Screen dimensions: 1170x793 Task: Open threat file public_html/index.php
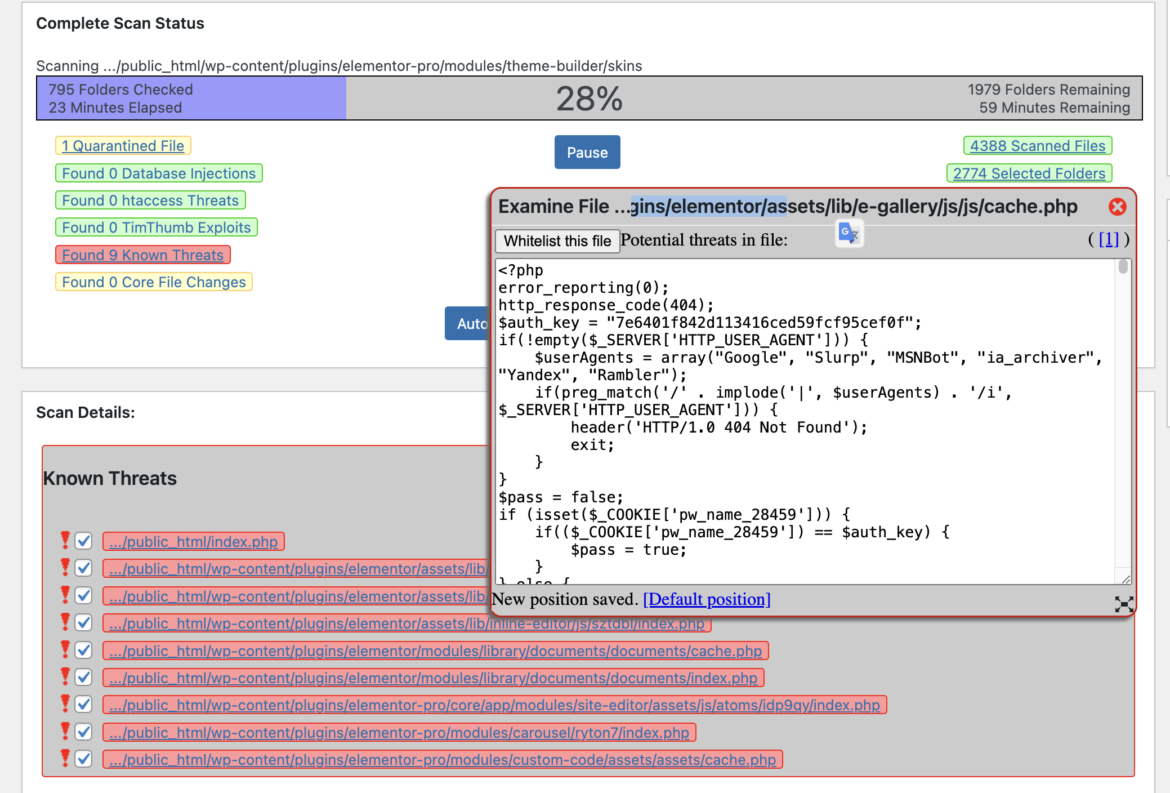pyautogui.click(x=193, y=542)
